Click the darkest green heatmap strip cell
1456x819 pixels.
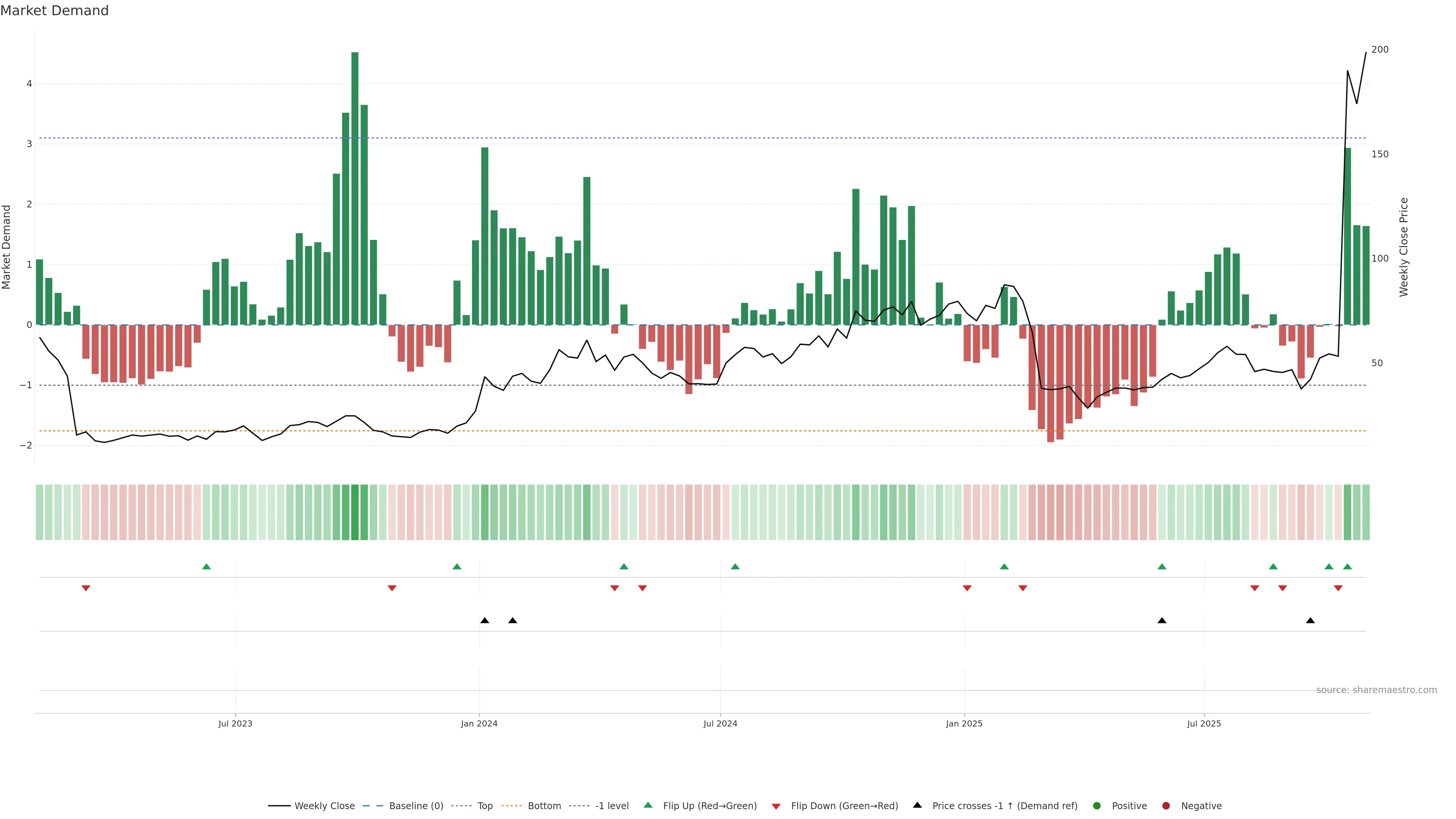point(355,512)
